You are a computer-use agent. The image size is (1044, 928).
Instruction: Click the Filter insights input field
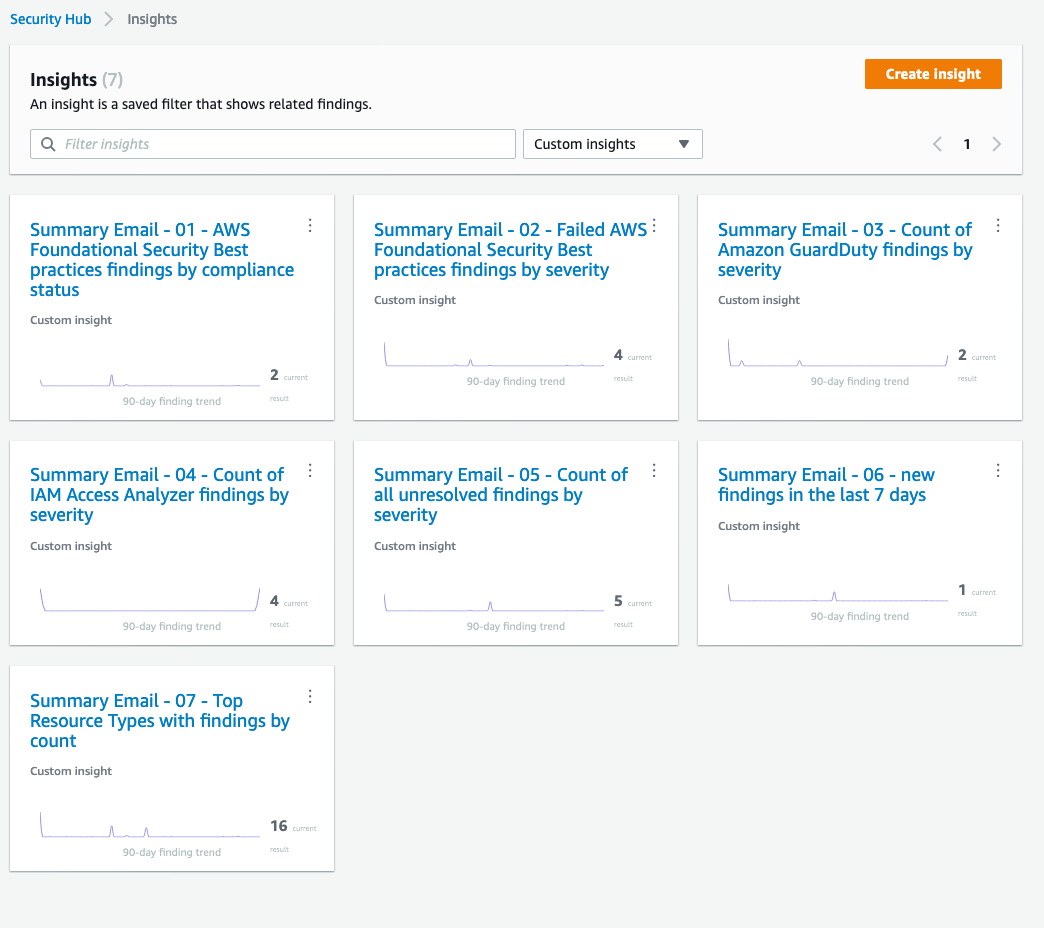[270, 144]
